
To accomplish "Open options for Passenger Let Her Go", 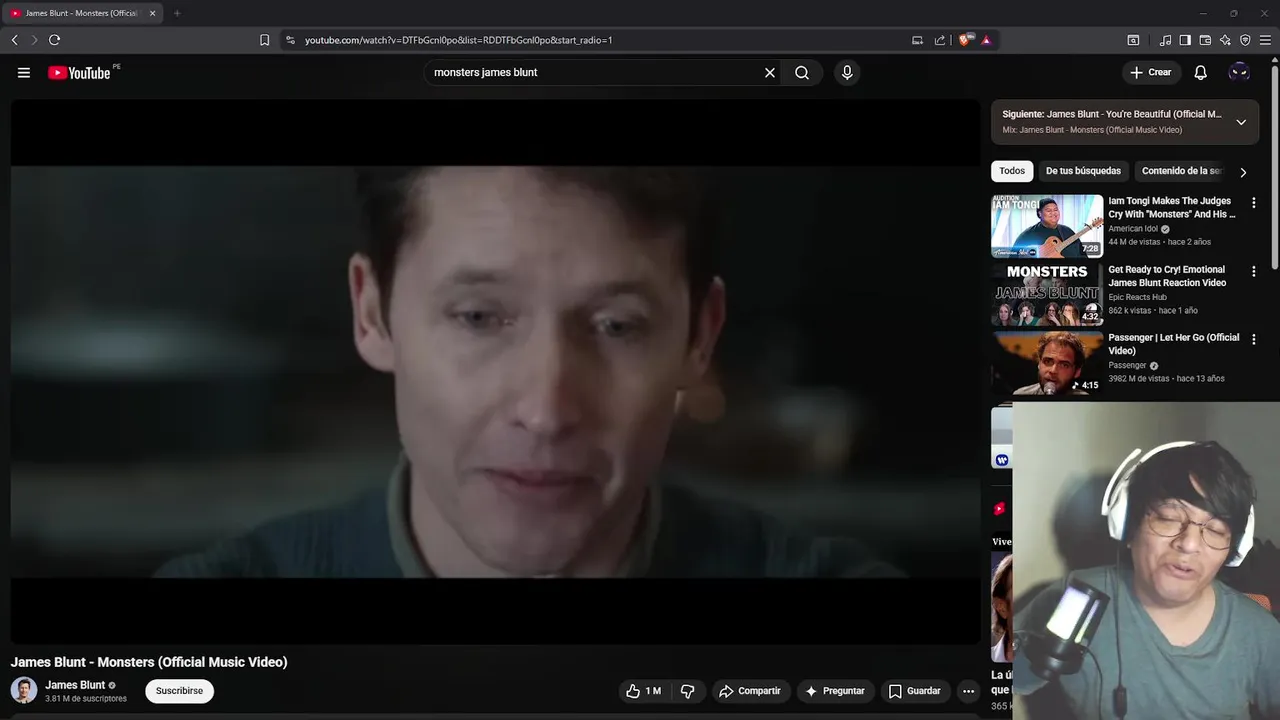I will click(x=1254, y=339).
